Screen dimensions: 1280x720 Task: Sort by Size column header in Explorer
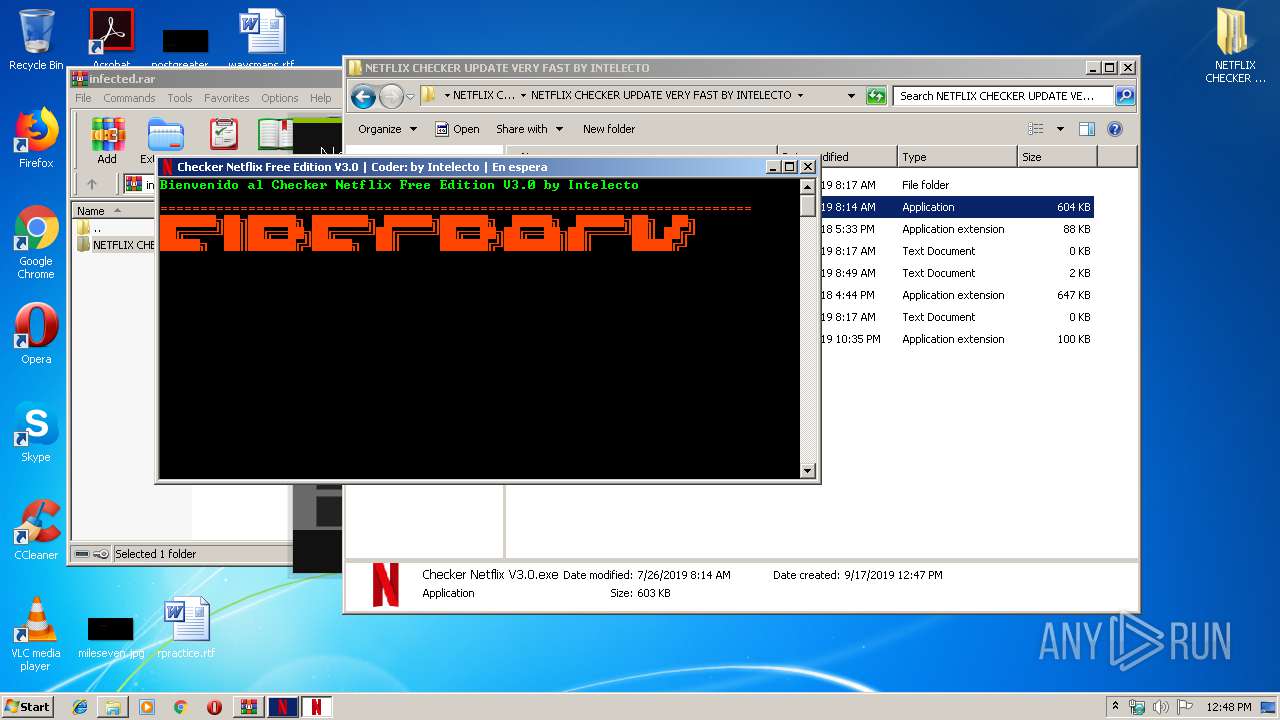coord(1056,157)
